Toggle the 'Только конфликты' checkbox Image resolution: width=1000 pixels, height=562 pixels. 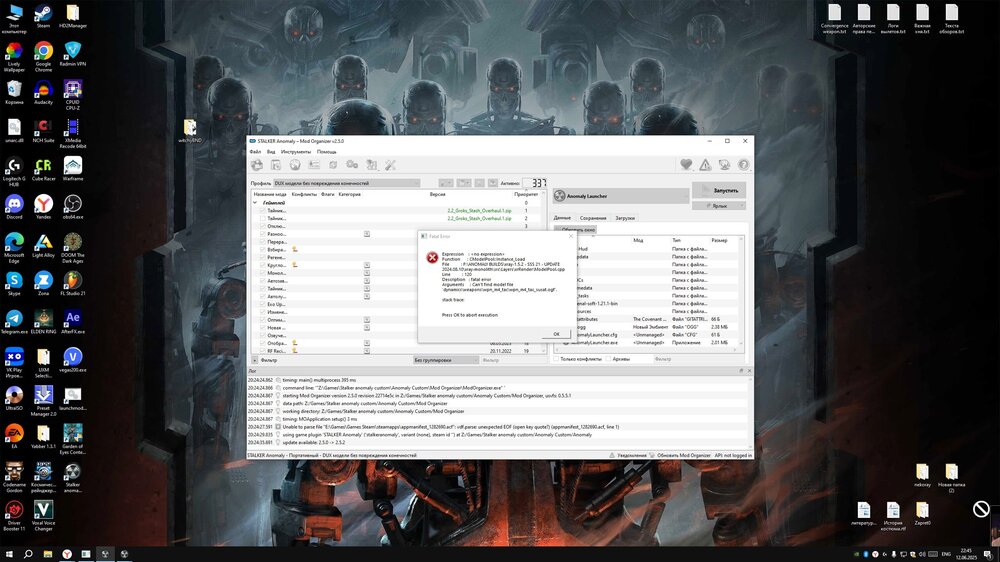tap(558, 358)
